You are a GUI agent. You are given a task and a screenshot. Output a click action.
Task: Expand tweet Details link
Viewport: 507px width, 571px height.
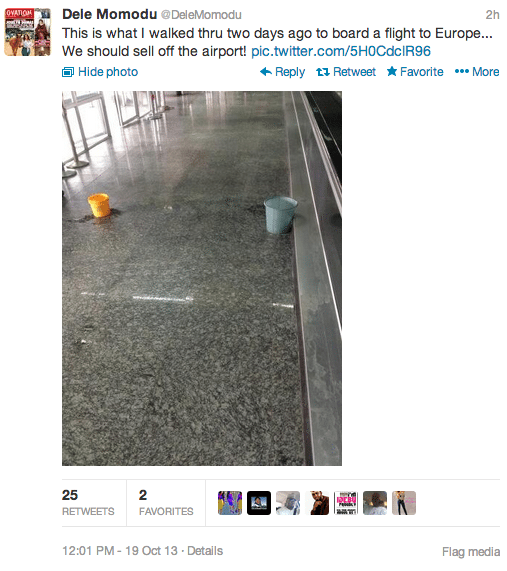(x=205, y=551)
